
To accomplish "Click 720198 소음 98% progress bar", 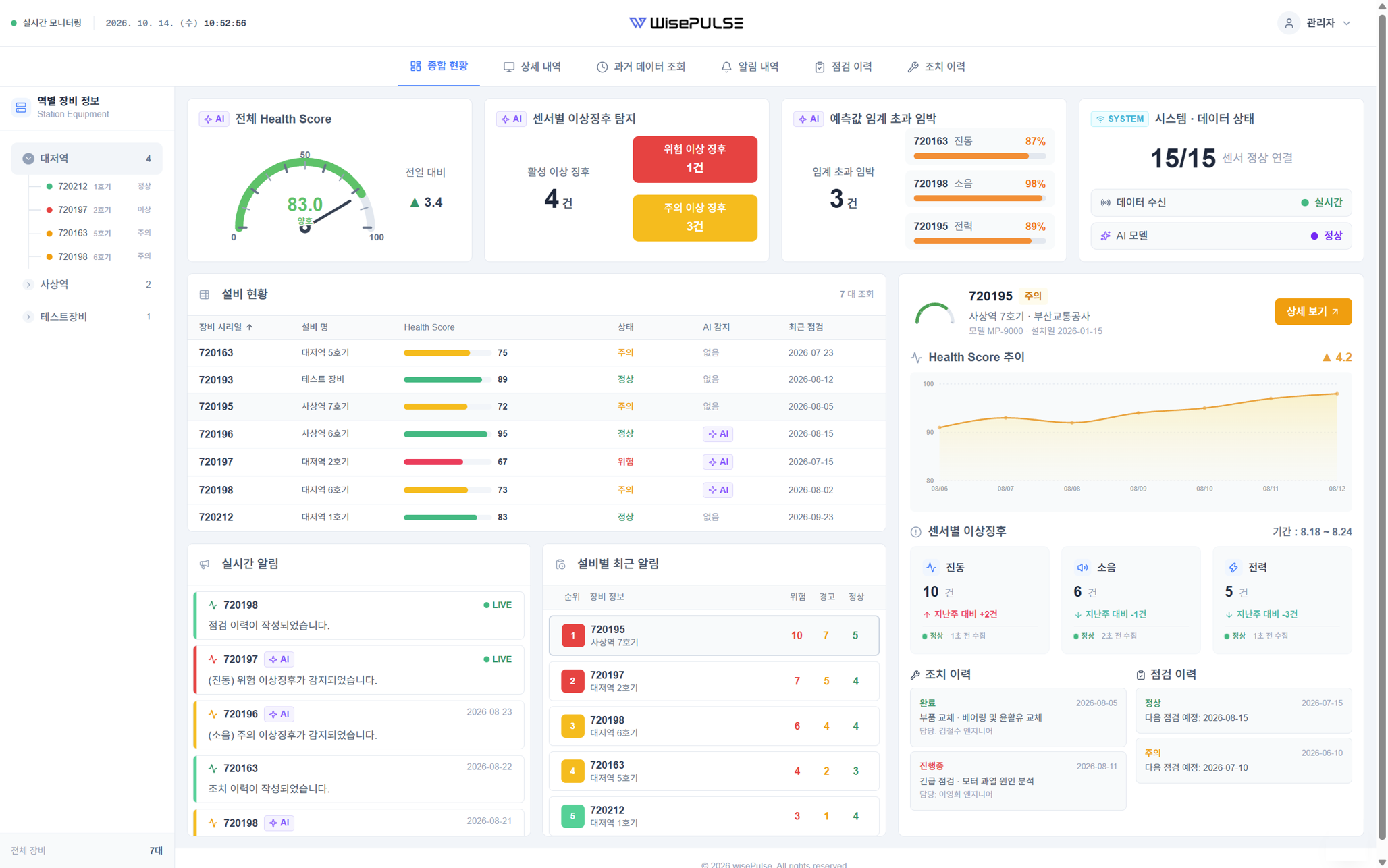I will click(x=980, y=198).
